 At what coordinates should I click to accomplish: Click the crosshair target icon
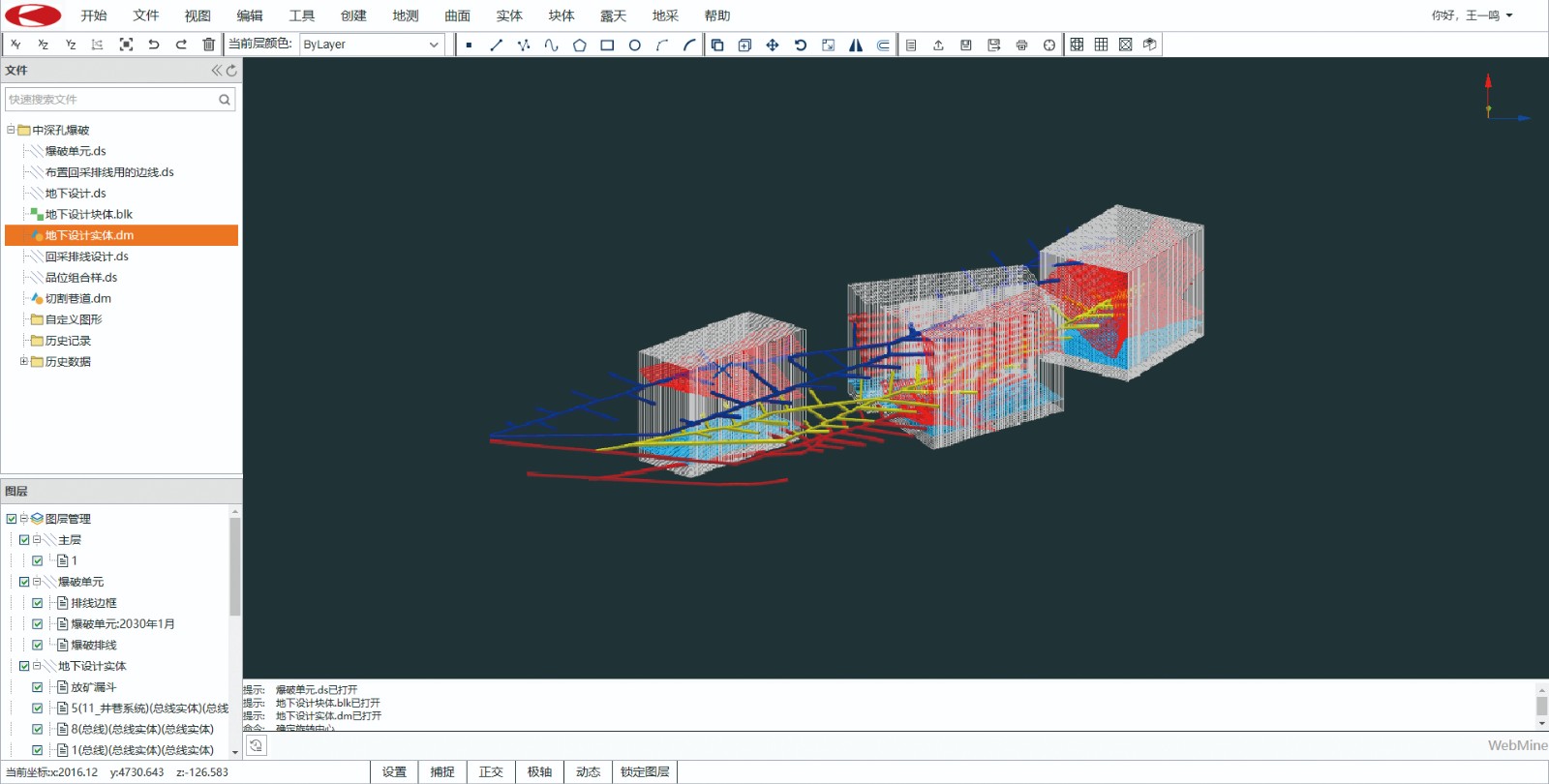pyautogui.click(x=1049, y=45)
